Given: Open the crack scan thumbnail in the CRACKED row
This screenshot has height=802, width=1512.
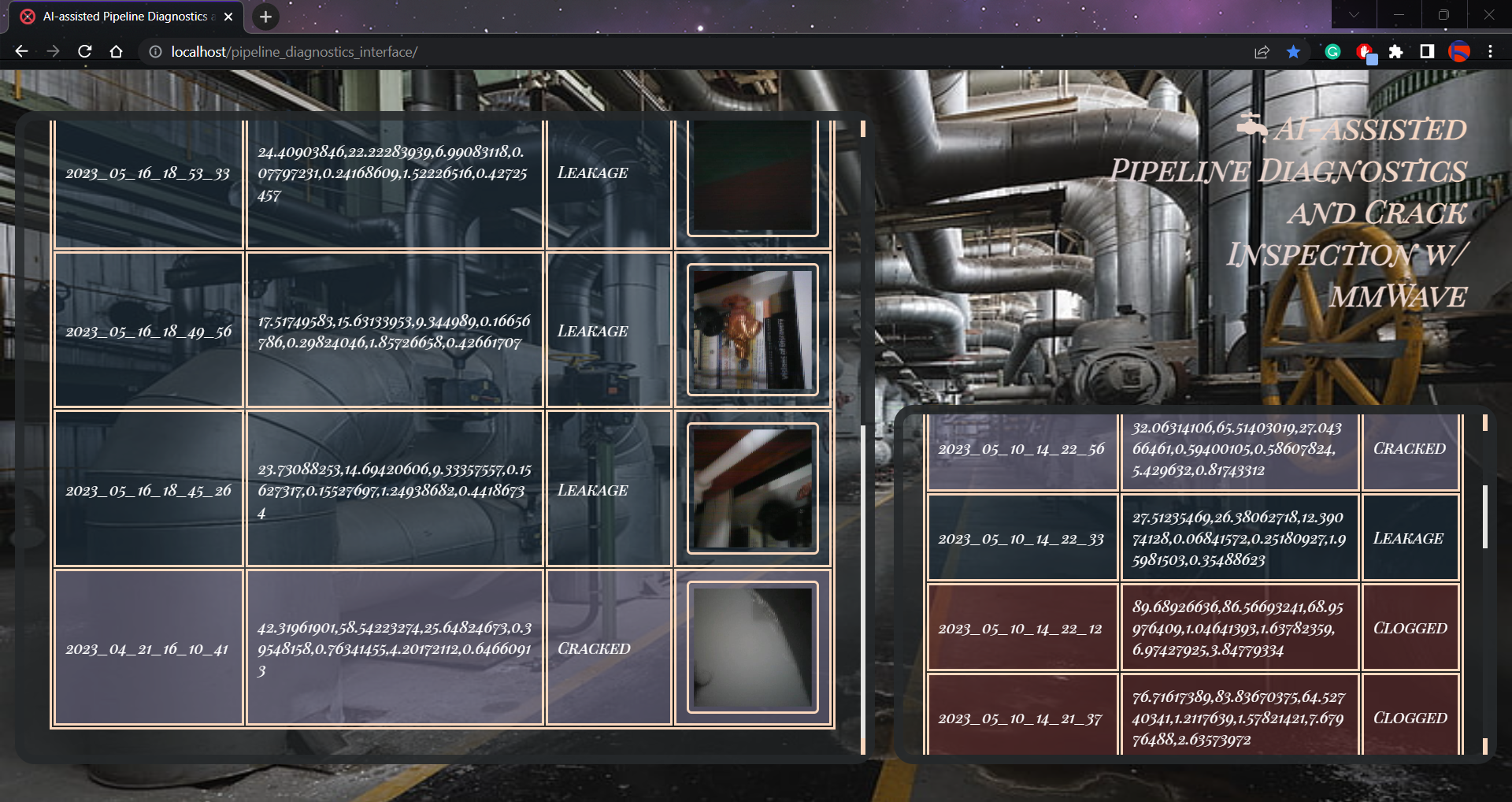Looking at the screenshot, I should pos(751,648).
